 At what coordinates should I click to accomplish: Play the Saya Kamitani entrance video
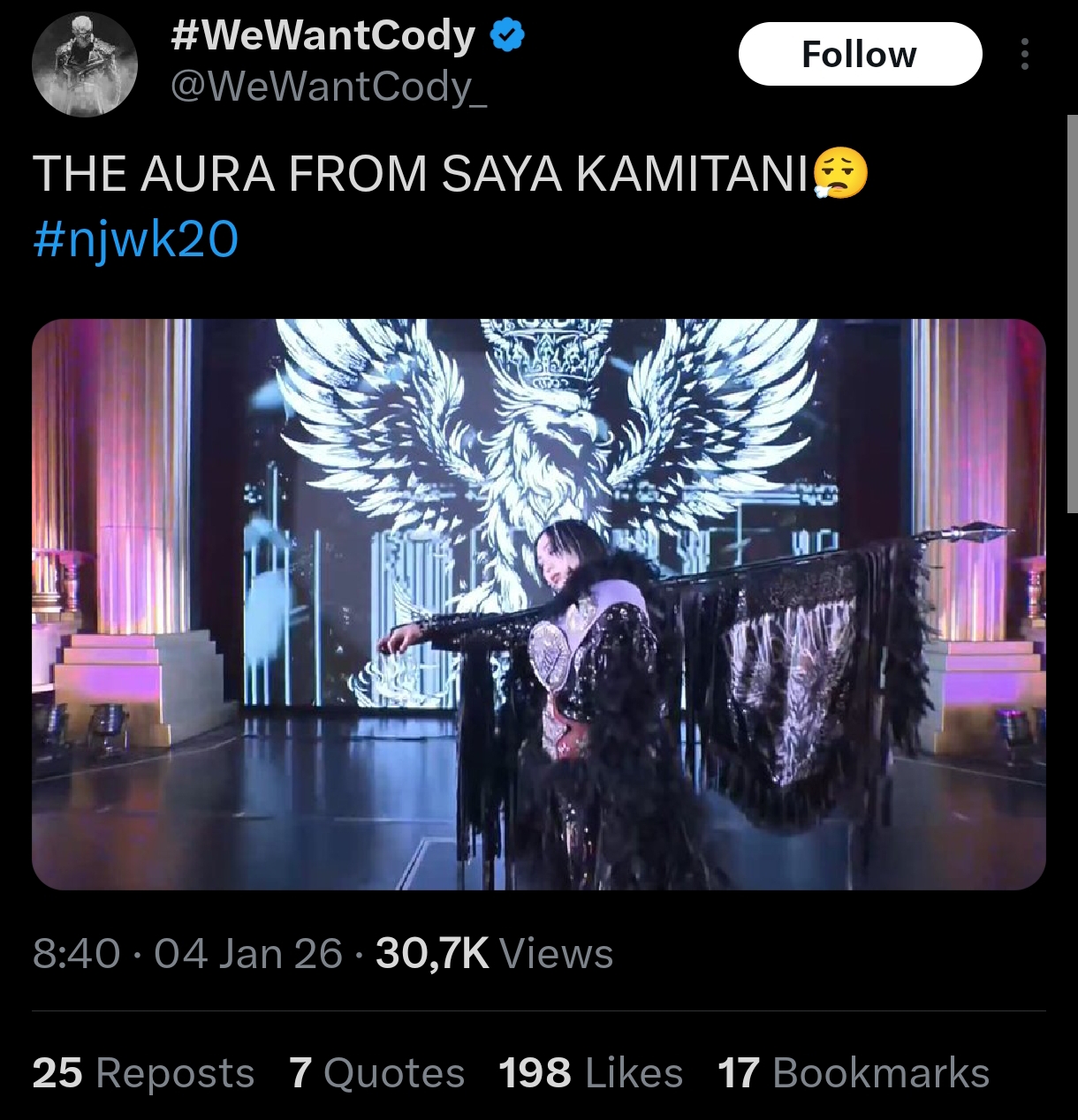539,604
